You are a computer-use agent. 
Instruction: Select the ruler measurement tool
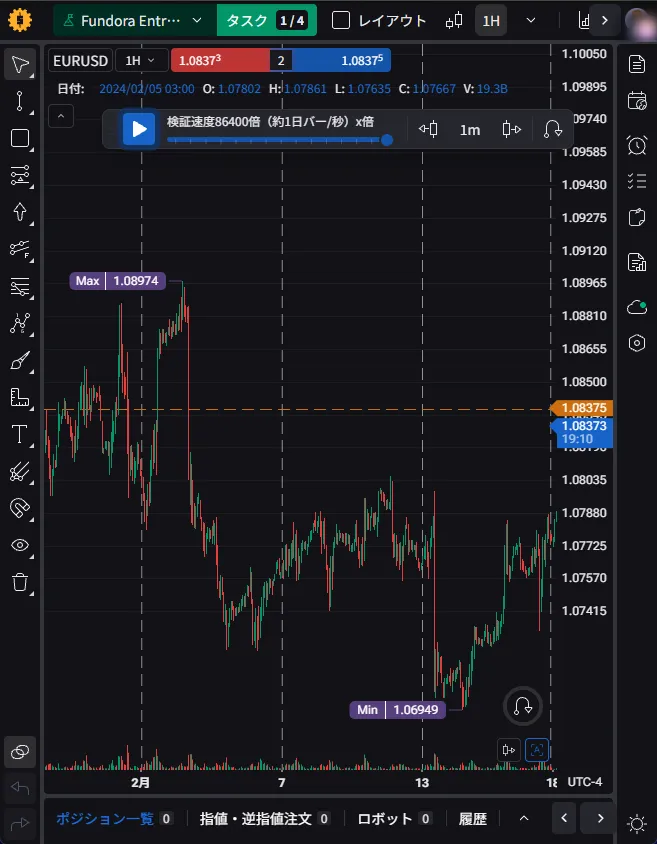pyautogui.click(x=20, y=398)
